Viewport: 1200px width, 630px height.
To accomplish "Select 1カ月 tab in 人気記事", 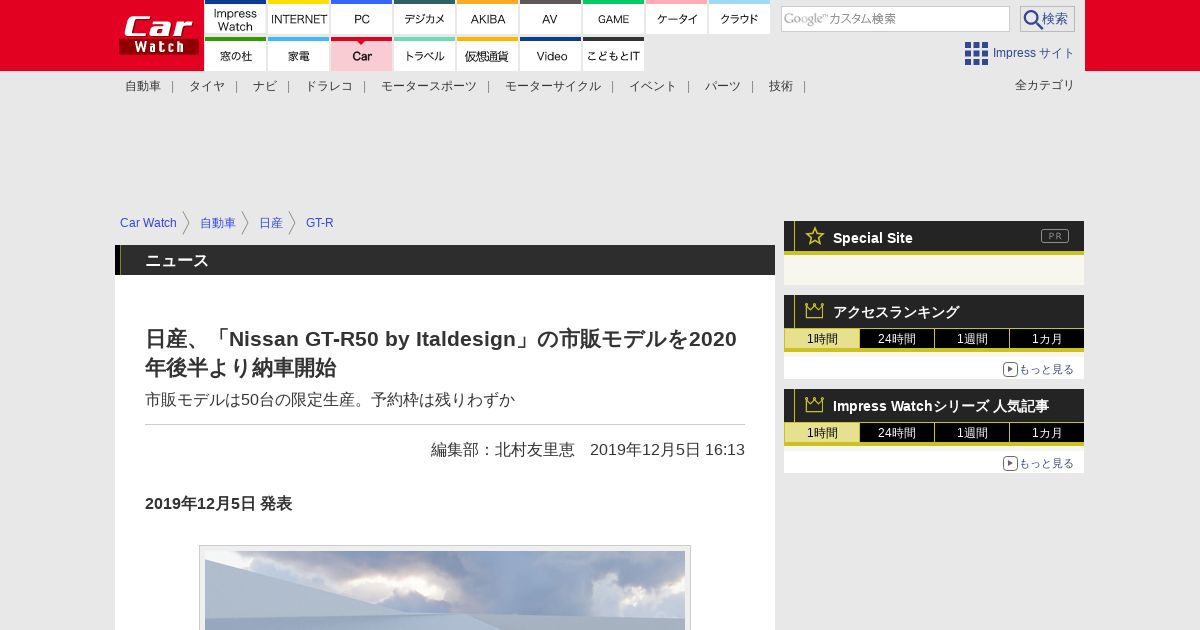I will click(x=1047, y=433).
